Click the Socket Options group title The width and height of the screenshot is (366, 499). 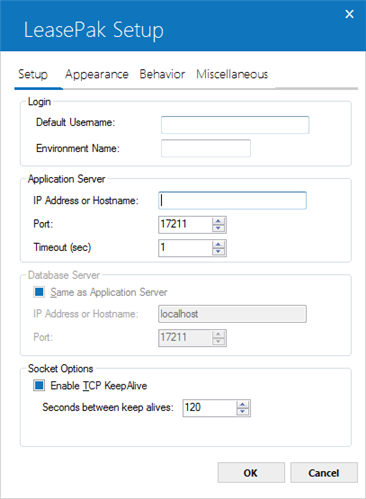pyautogui.click(x=60, y=369)
